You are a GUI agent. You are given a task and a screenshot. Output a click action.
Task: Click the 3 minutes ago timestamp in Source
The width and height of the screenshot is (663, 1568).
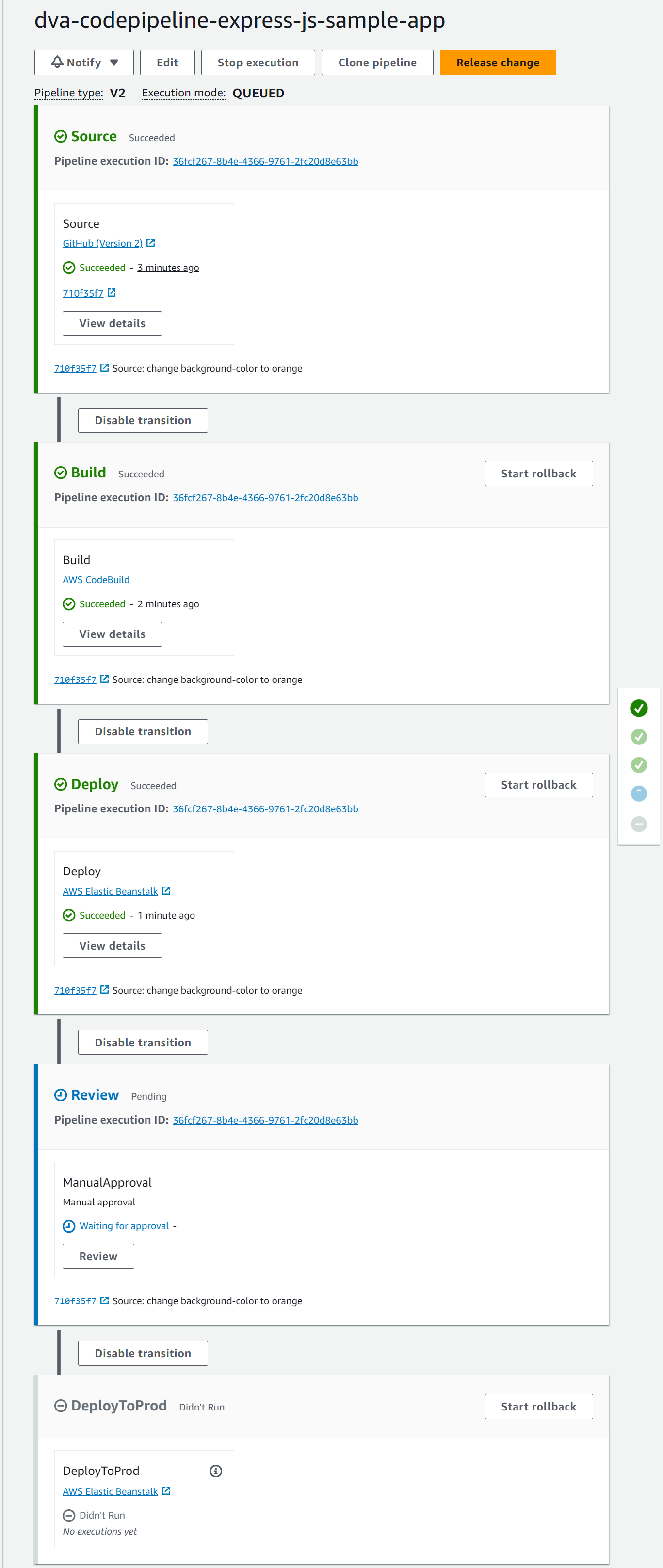168,268
